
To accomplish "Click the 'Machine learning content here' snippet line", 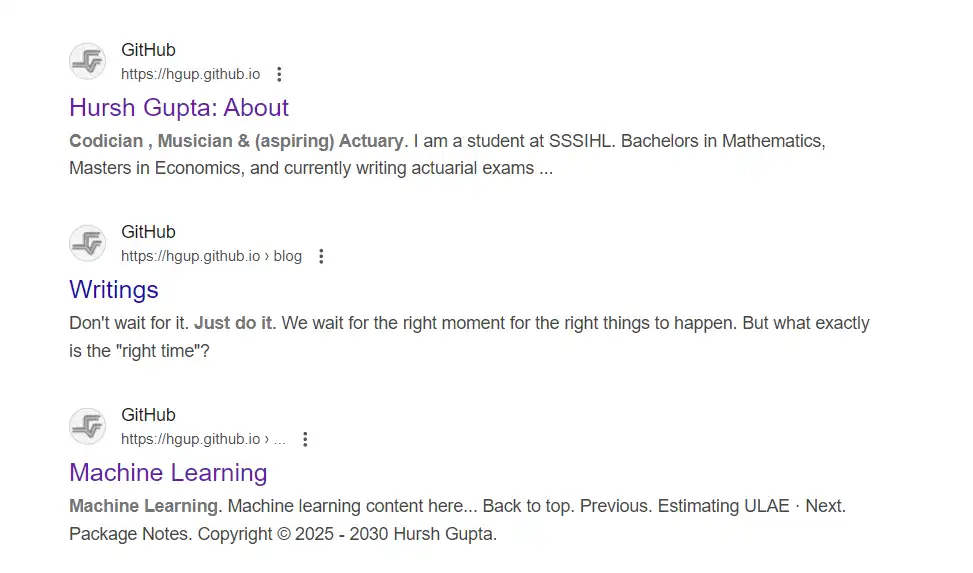I will 352,506.
